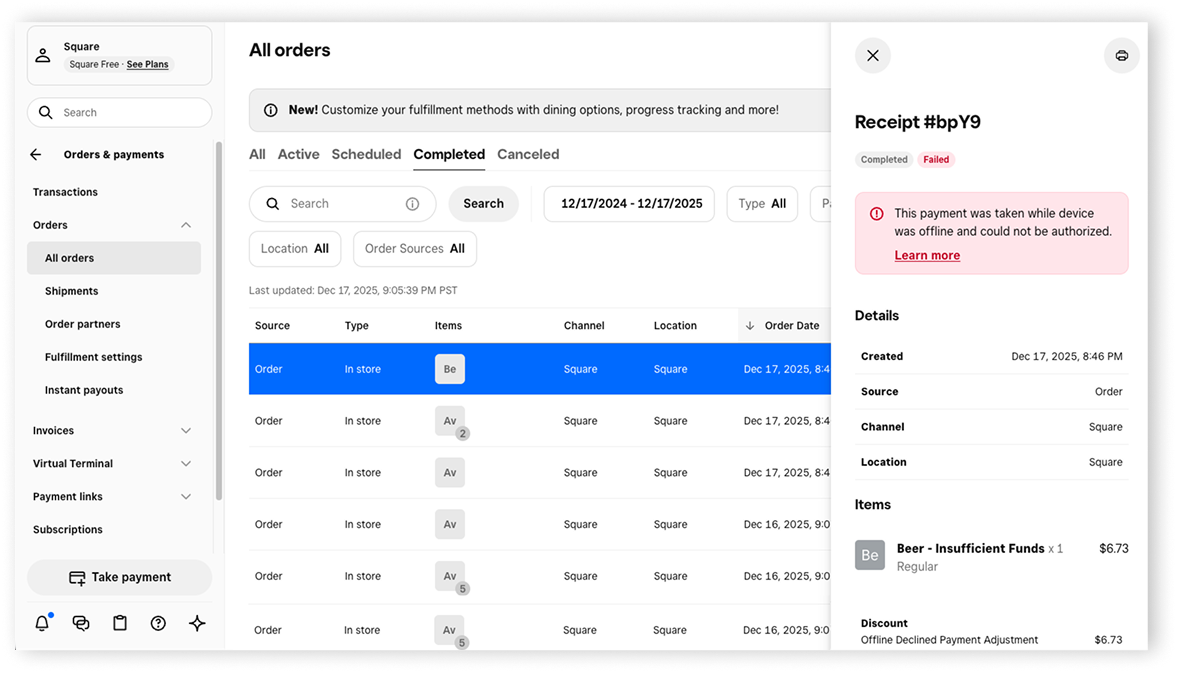Open the clipboard tasks icon
Screen dimensions: 1178x673
pyautogui.click(x=119, y=622)
